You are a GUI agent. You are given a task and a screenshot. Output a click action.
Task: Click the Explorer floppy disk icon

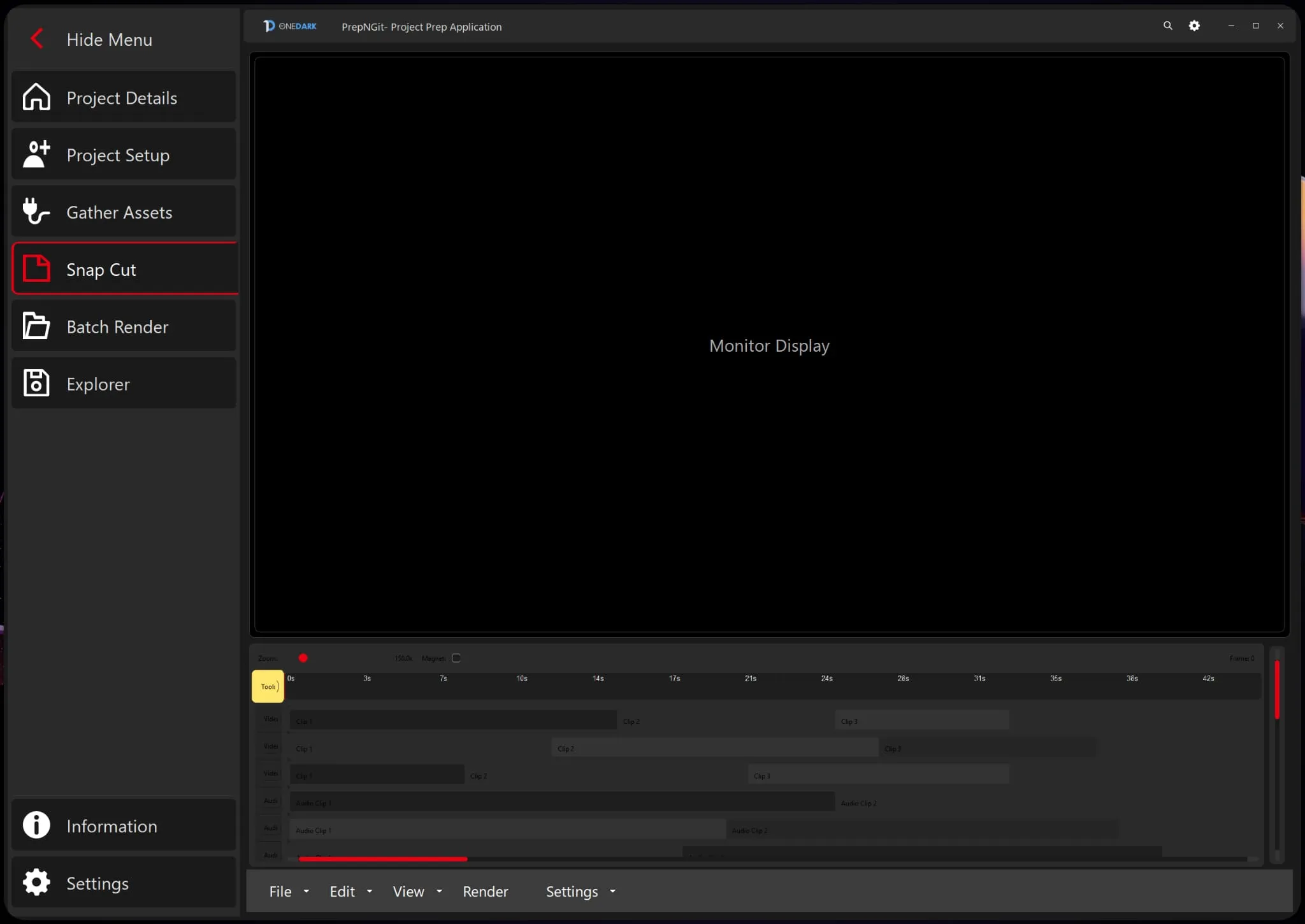(x=36, y=383)
